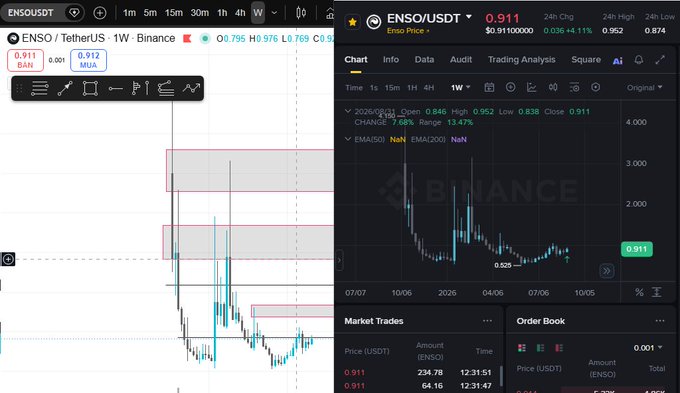This screenshot has height=393, width=680.
Task: Select the 4H interval on Binance chart
Action: tap(429, 88)
